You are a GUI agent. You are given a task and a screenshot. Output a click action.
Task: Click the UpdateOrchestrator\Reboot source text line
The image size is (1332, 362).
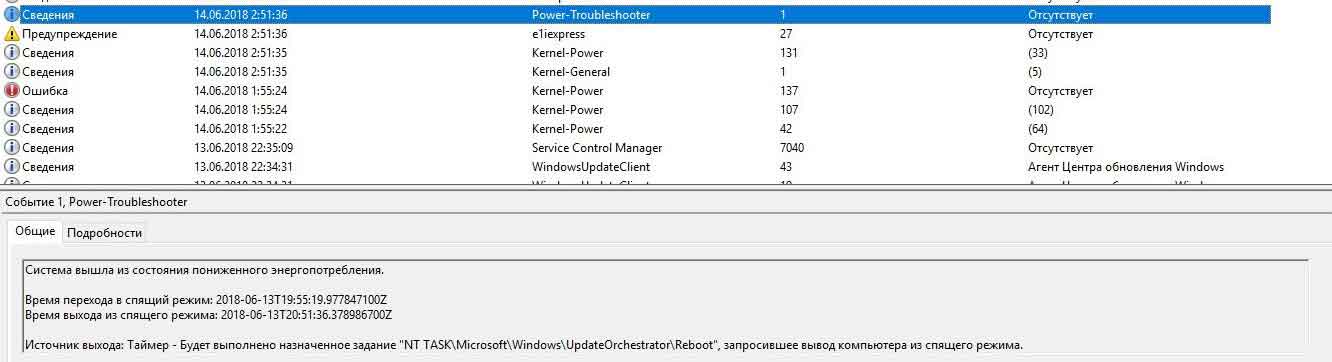[524, 346]
